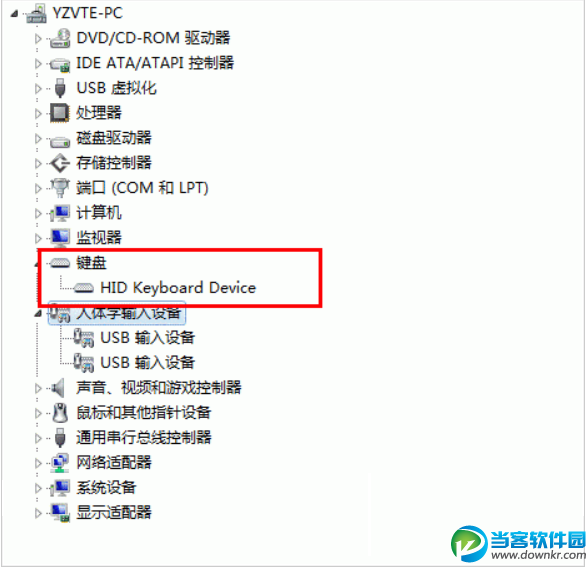587x569 pixels.
Task: Collapse the 人体学输入设备 node
Action: pyautogui.click(x=38, y=313)
